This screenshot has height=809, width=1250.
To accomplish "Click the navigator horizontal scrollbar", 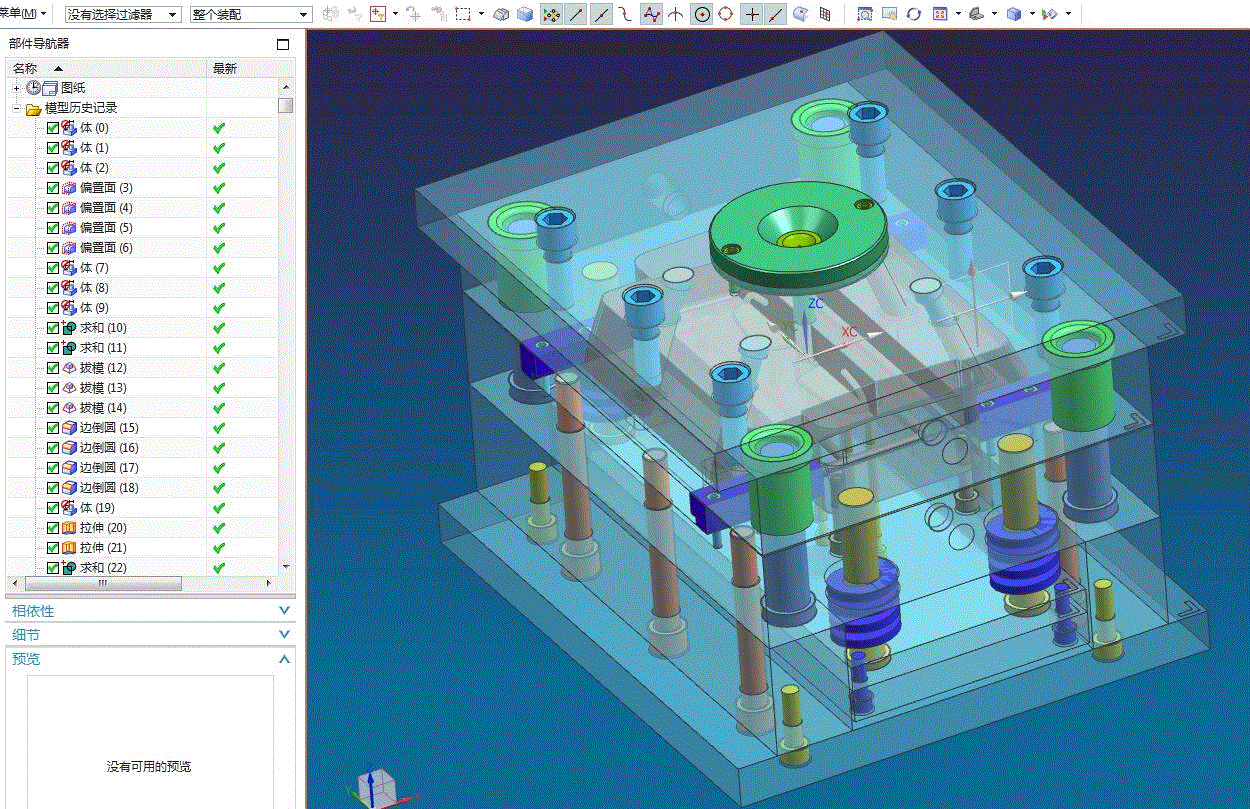I will (103, 583).
